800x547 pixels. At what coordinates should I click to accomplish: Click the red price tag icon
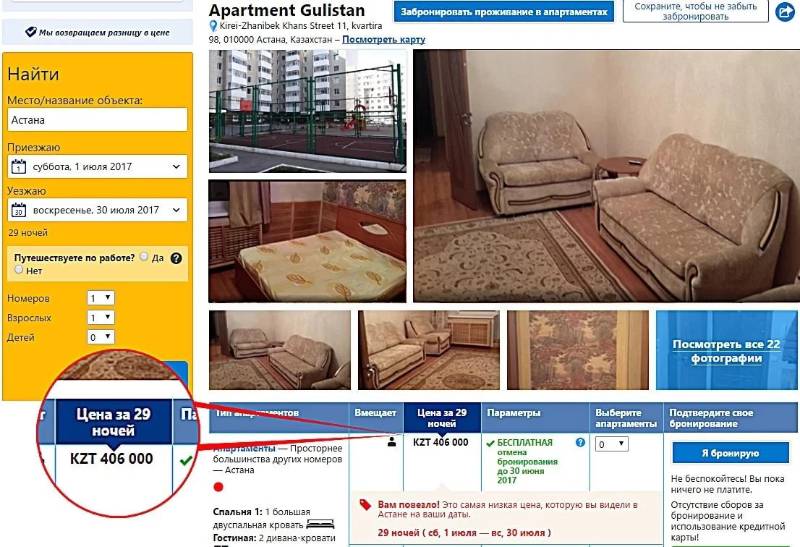(x=365, y=505)
